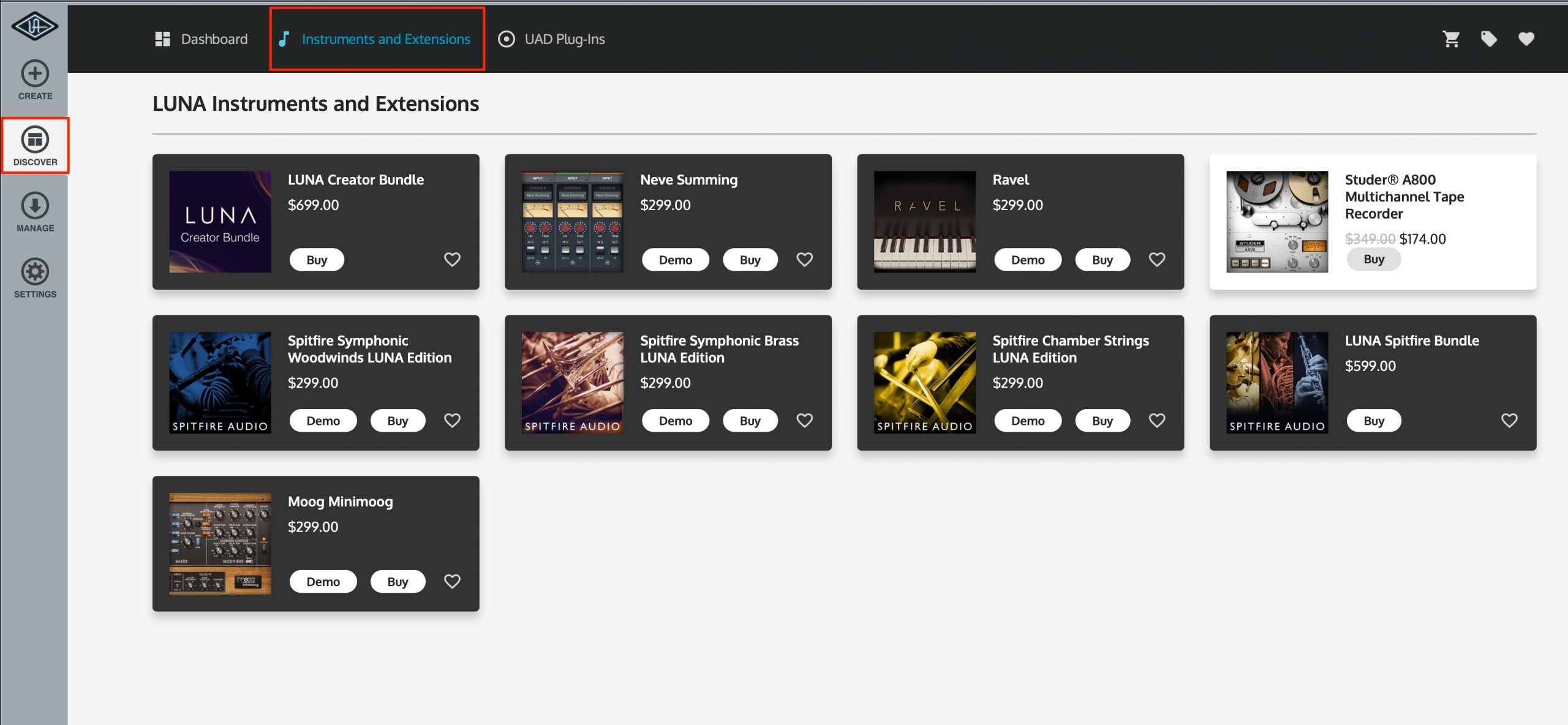Demo Spitfire Symphonic Woodwinds

point(323,421)
